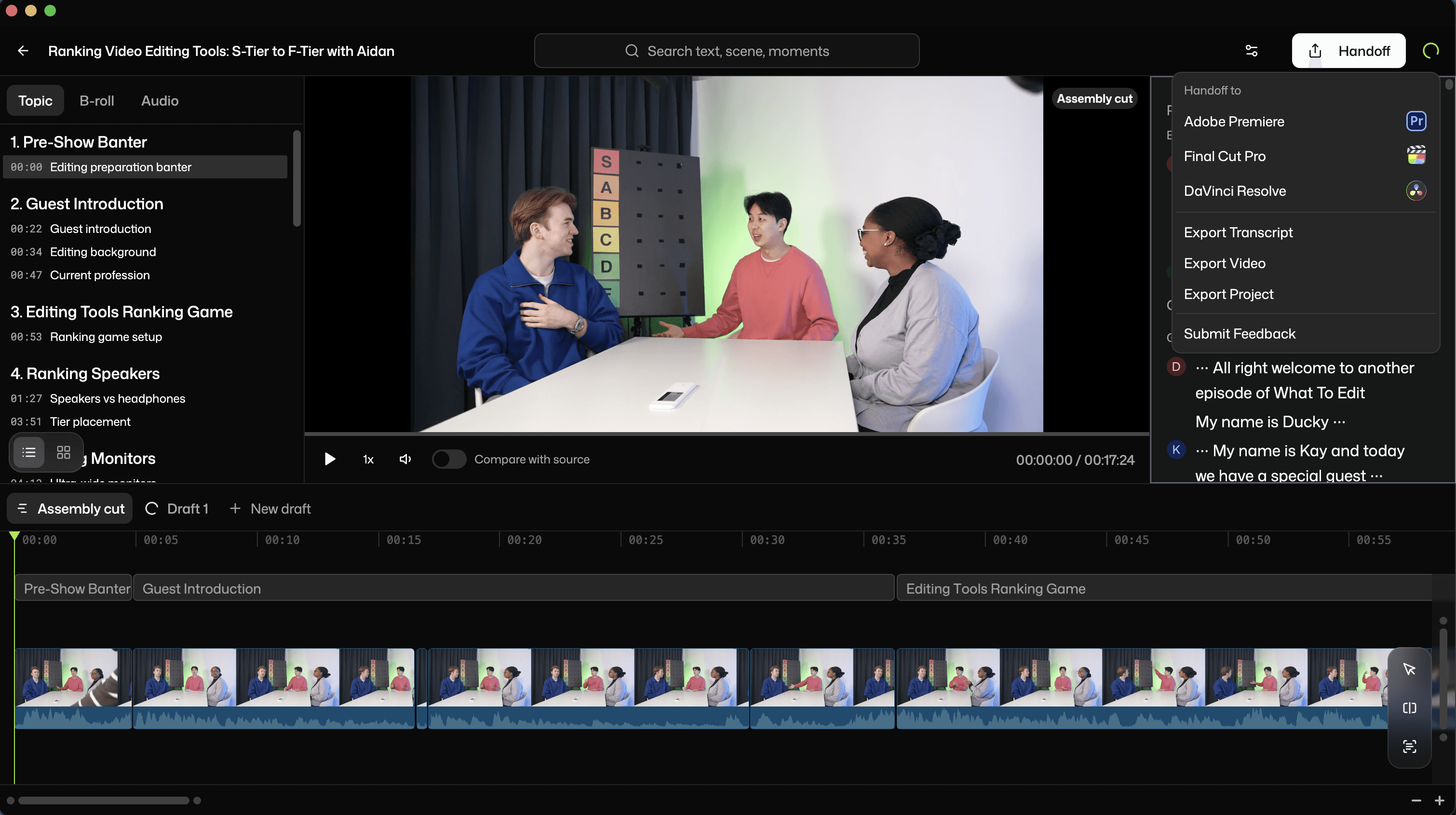Click the transcript scan tool icon
Viewport: 1456px width, 815px height.
coord(1409,746)
